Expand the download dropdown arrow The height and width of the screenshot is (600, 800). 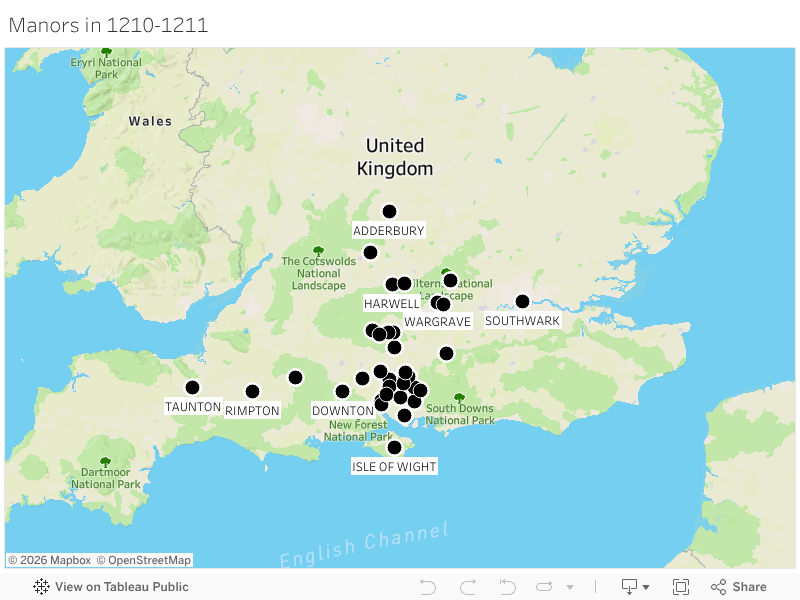pyautogui.click(x=646, y=587)
